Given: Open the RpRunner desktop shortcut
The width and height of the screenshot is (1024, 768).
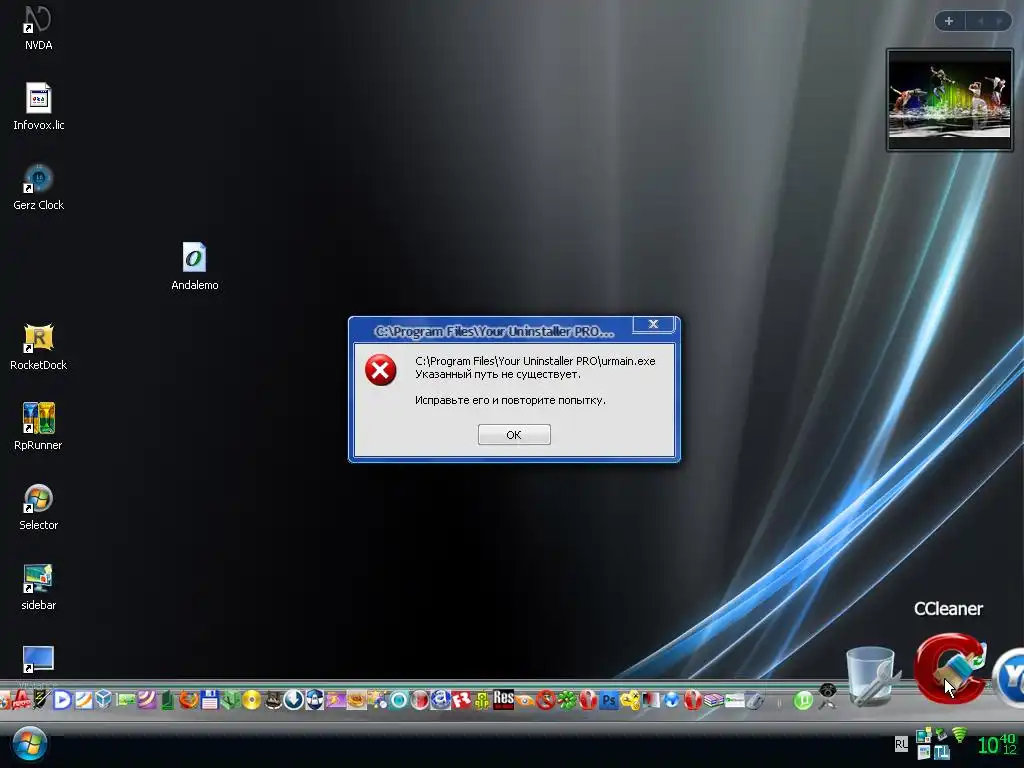Looking at the screenshot, I should point(39,426).
